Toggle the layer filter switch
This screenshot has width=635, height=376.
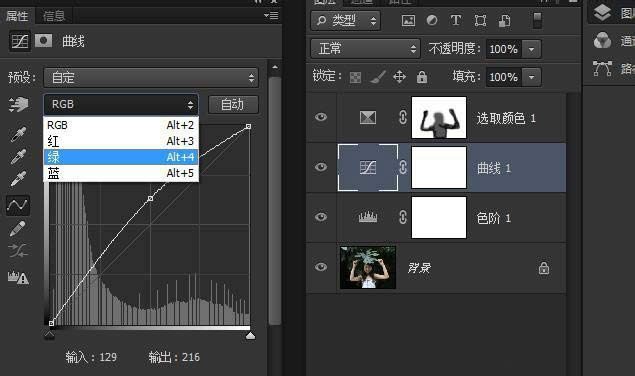537,20
